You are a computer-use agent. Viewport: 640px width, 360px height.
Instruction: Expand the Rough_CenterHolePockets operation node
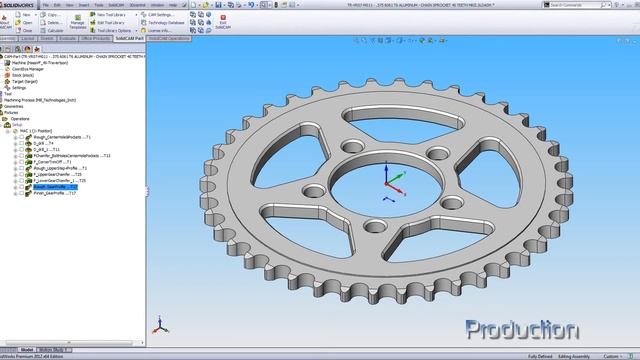tap(16, 138)
